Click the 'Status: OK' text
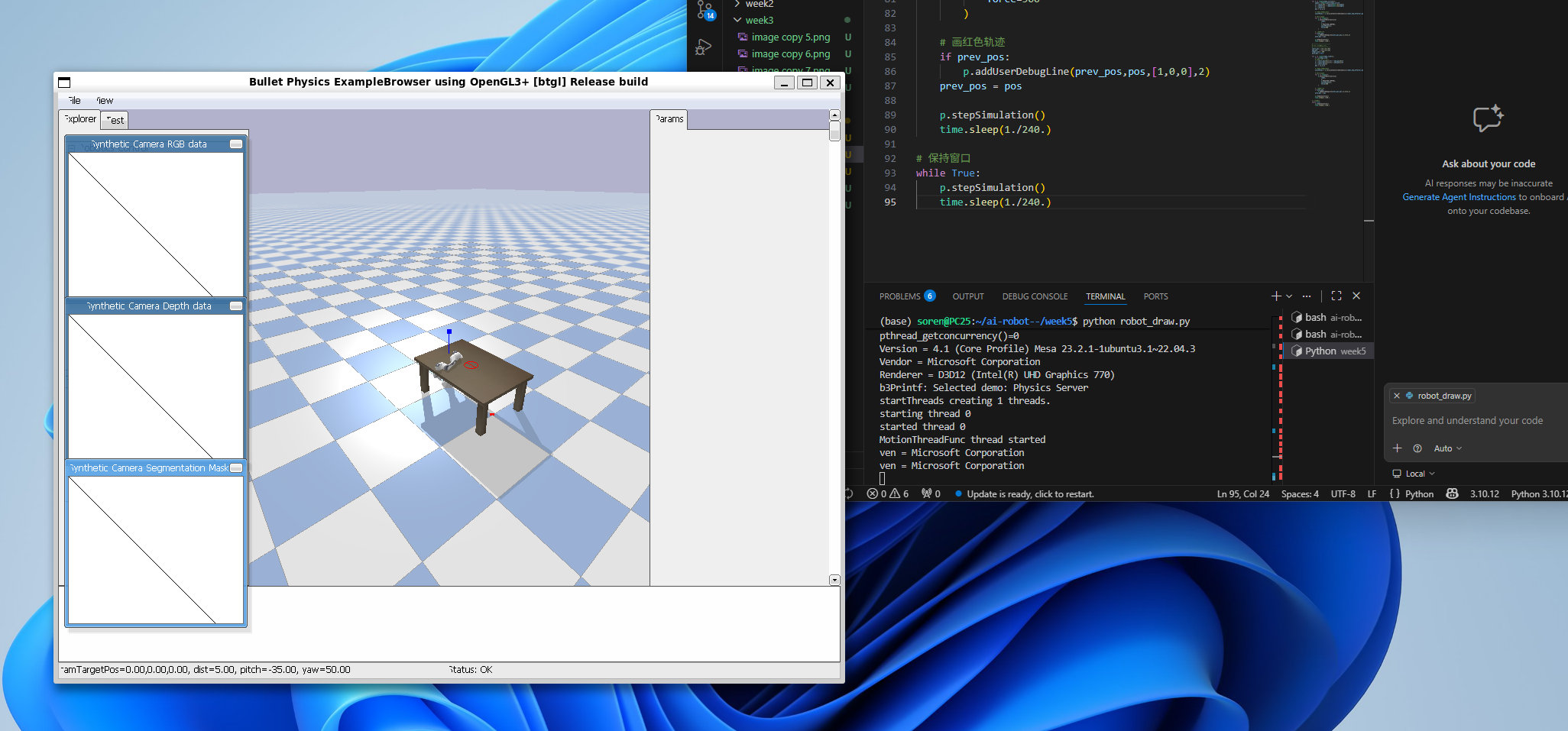This screenshot has width=1568, height=731. click(471, 670)
